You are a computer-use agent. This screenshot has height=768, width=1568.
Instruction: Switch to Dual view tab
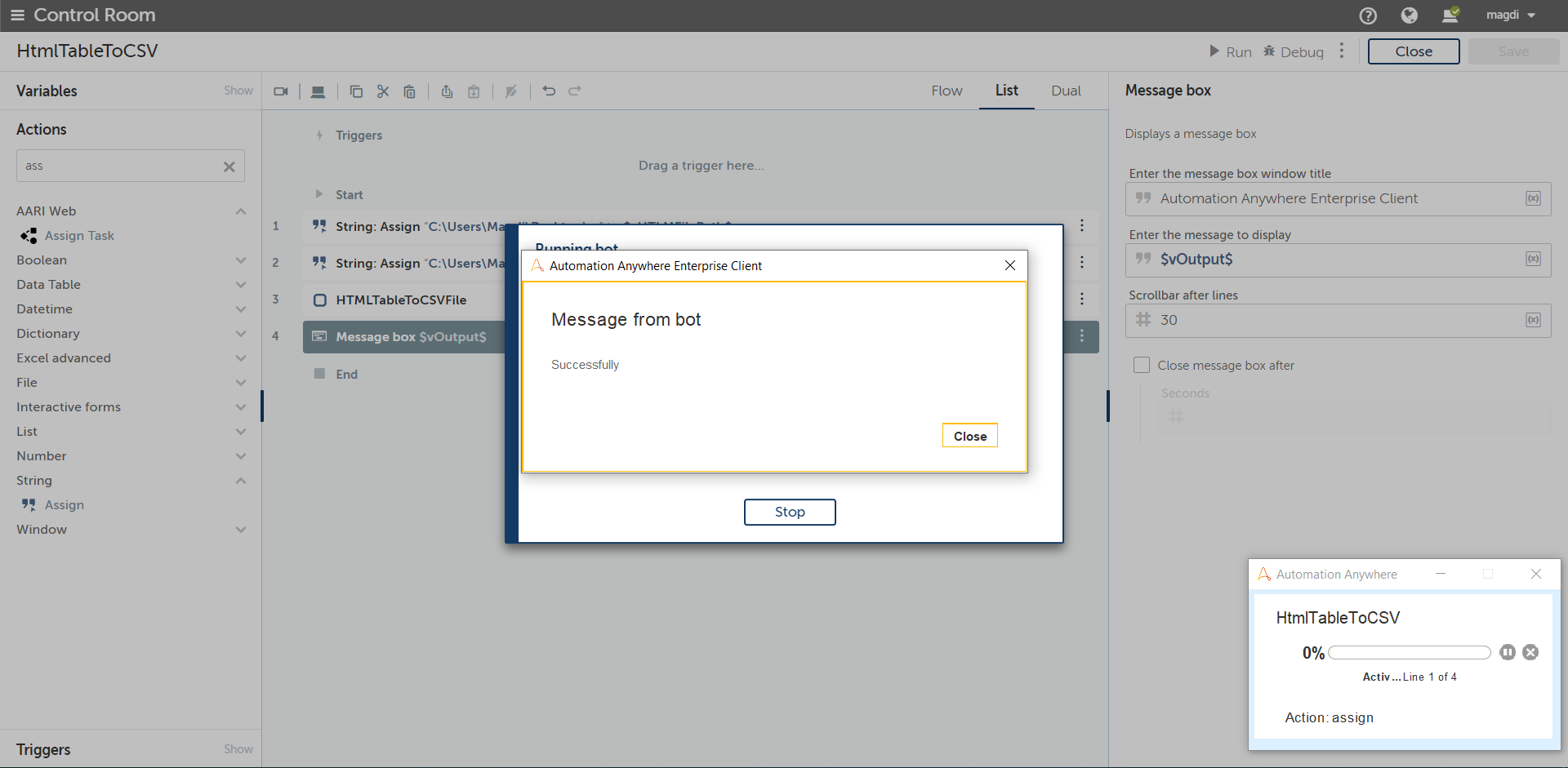coord(1066,91)
